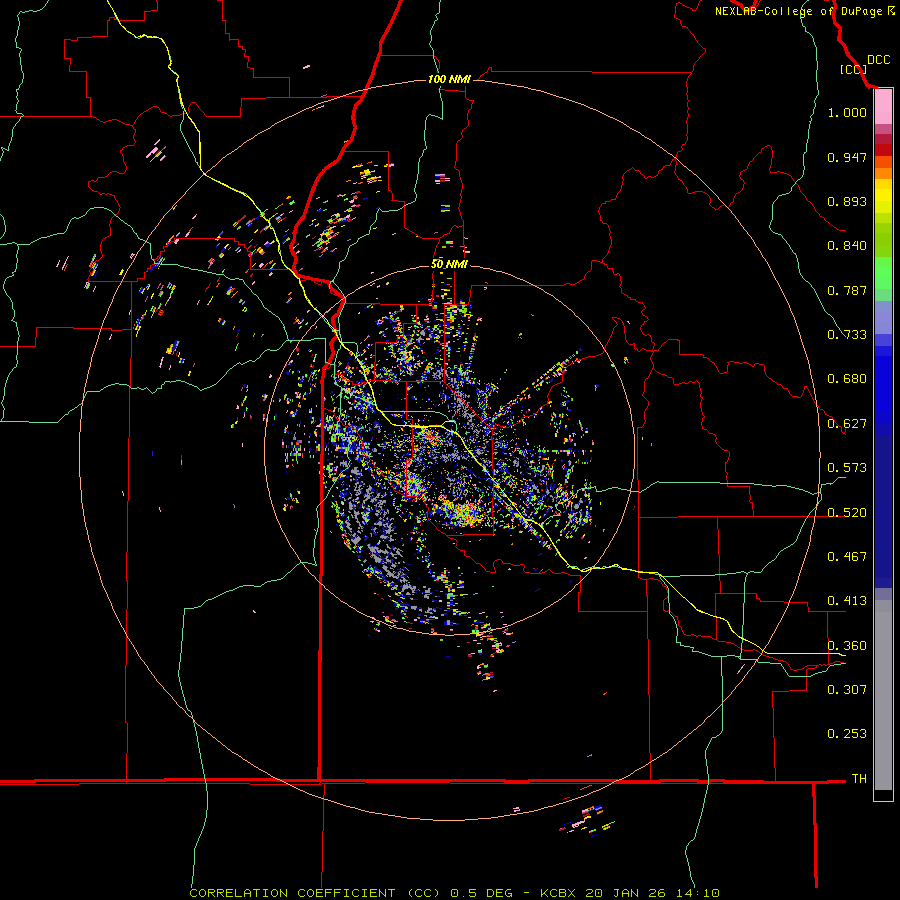The image size is (900, 900).
Task: Select the 0.733 value on the color scale
Action: [x=847, y=335]
